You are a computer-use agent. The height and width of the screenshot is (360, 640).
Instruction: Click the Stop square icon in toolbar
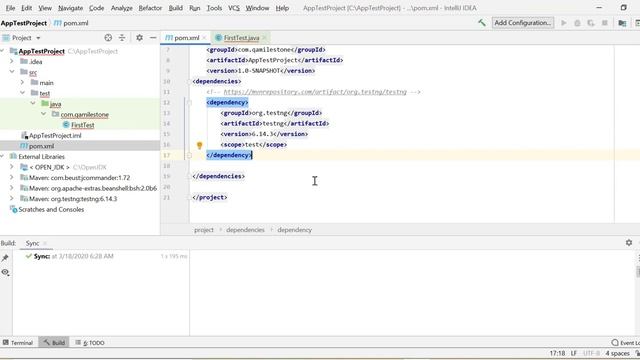(x=604, y=23)
